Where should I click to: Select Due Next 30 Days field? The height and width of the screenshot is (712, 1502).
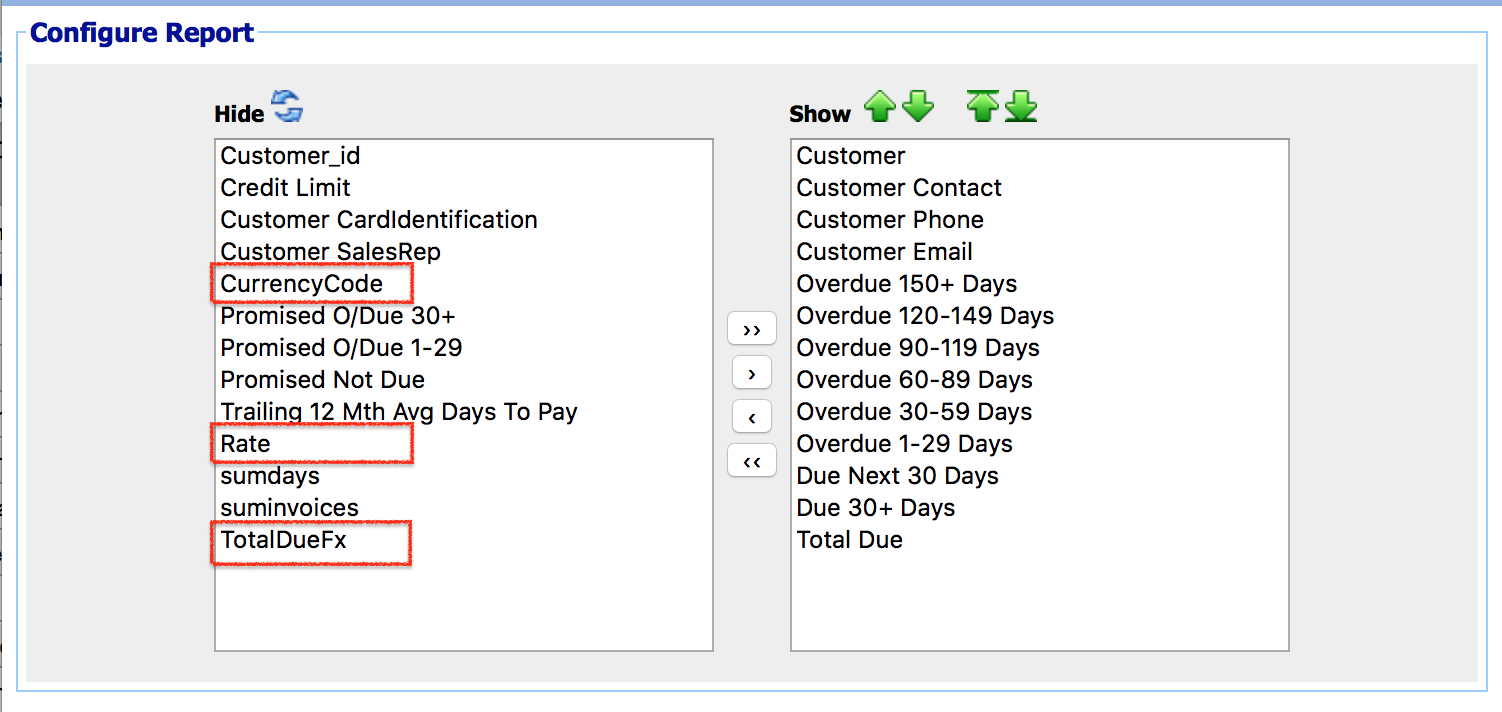[x=1040, y=476]
